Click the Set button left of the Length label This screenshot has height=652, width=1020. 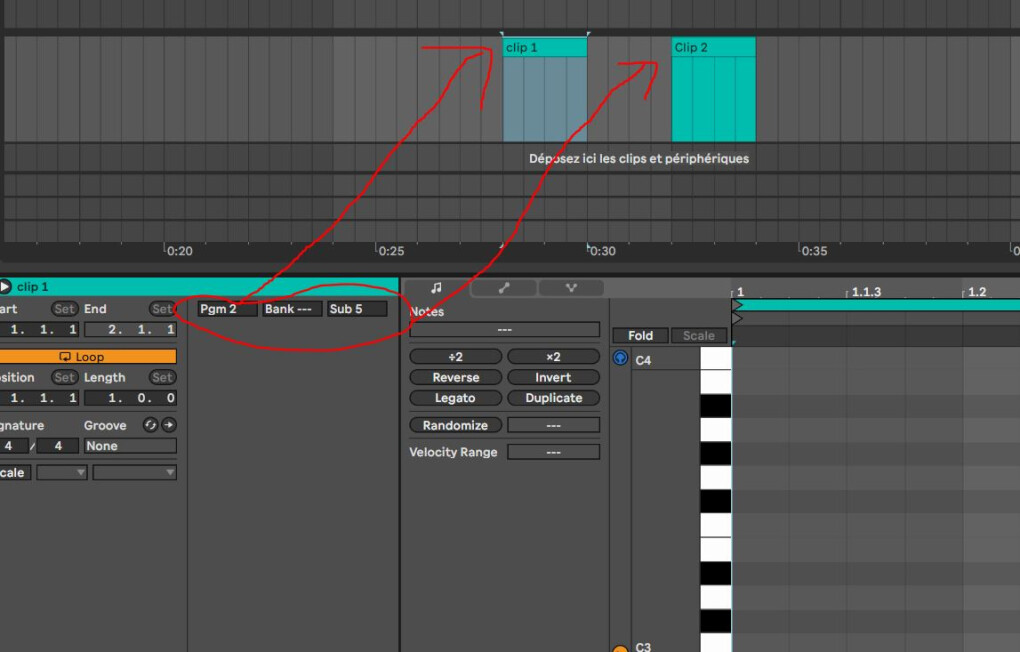pyautogui.click(x=64, y=377)
